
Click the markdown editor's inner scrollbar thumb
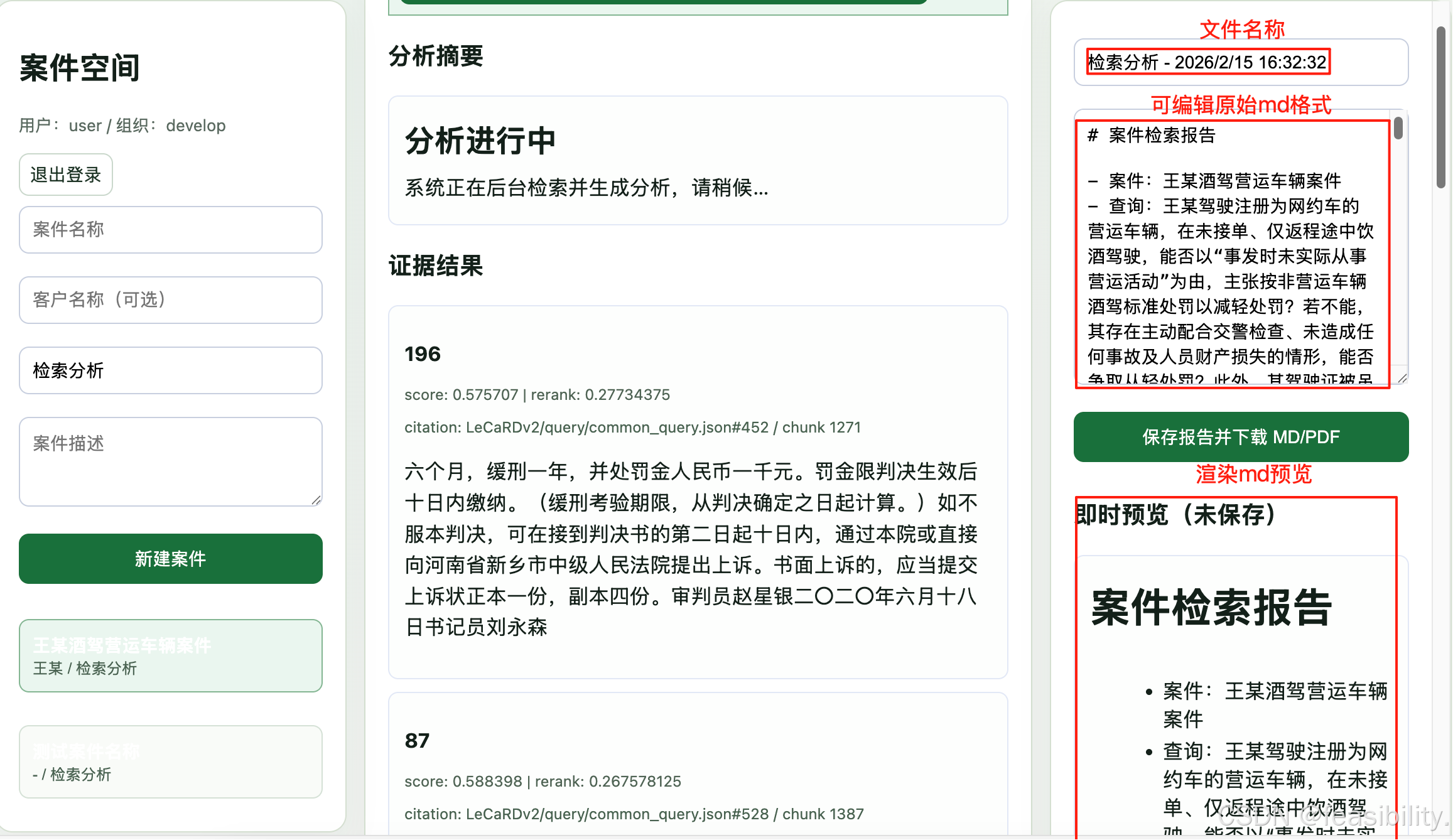coord(1398,128)
